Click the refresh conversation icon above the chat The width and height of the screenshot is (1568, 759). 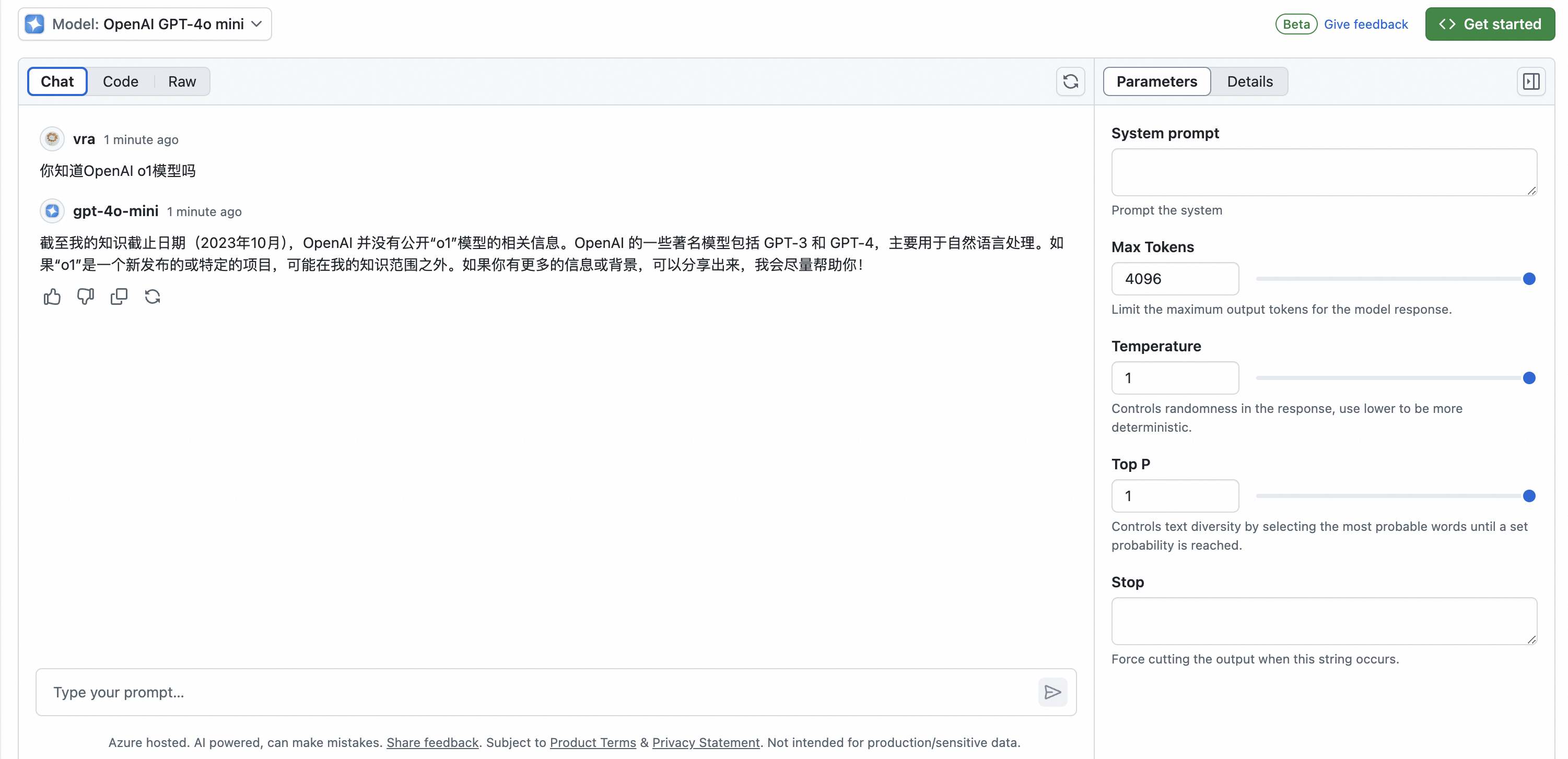click(1070, 81)
